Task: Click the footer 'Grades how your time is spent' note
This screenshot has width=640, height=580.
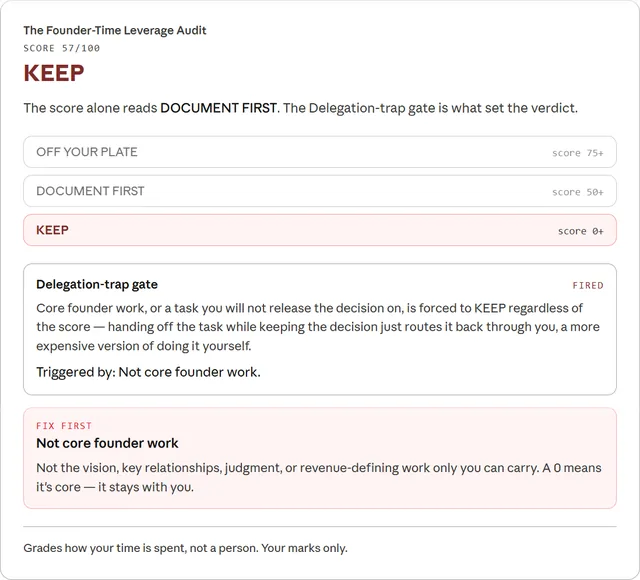Action: point(185,548)
